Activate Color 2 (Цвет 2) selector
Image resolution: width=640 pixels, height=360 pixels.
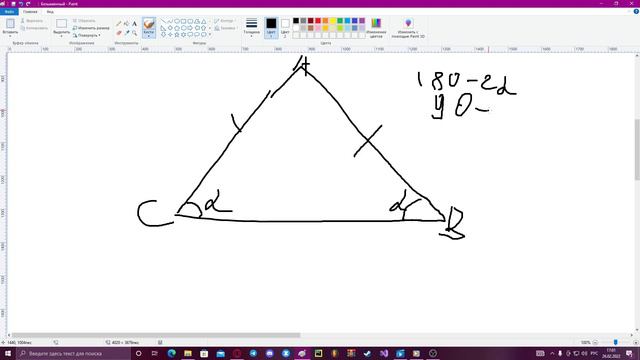285,28
